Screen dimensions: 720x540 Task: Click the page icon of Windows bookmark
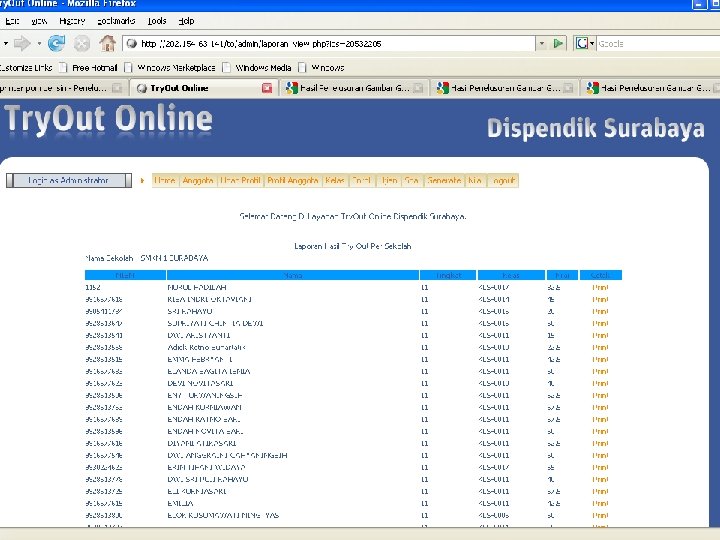[x=302, y=68]
